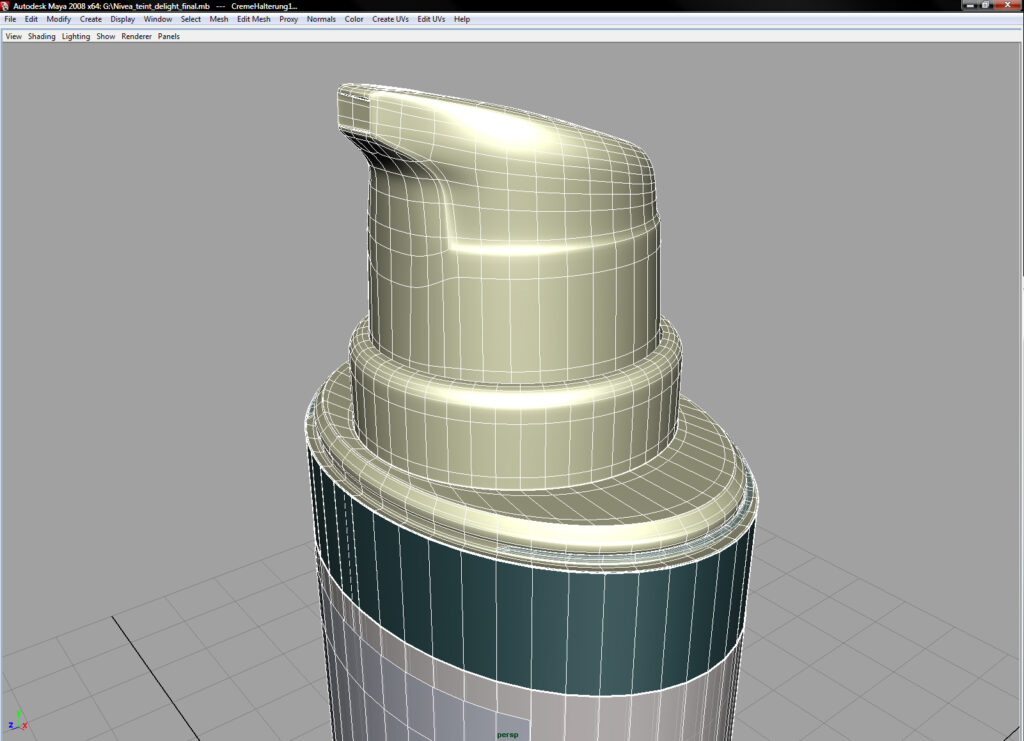Open the Modify menu
Viewport: 1024px width, 741px height.
tap(59, 19)
